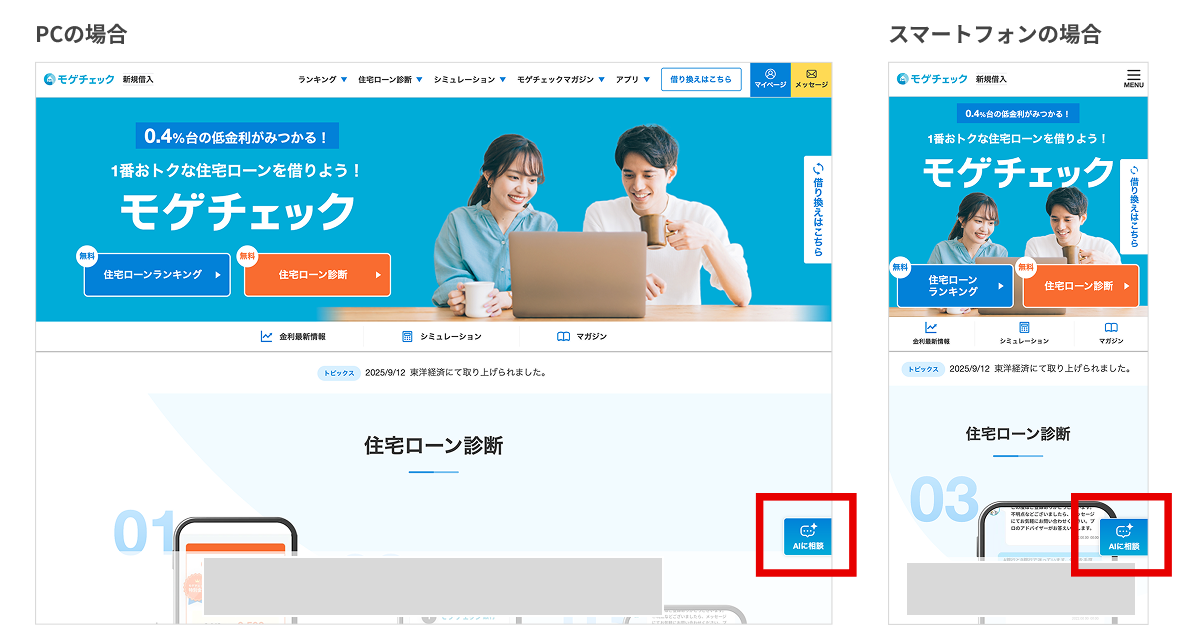Click the orange 住宅ローン診断 button
The image size is (1200, 630).
316,274
